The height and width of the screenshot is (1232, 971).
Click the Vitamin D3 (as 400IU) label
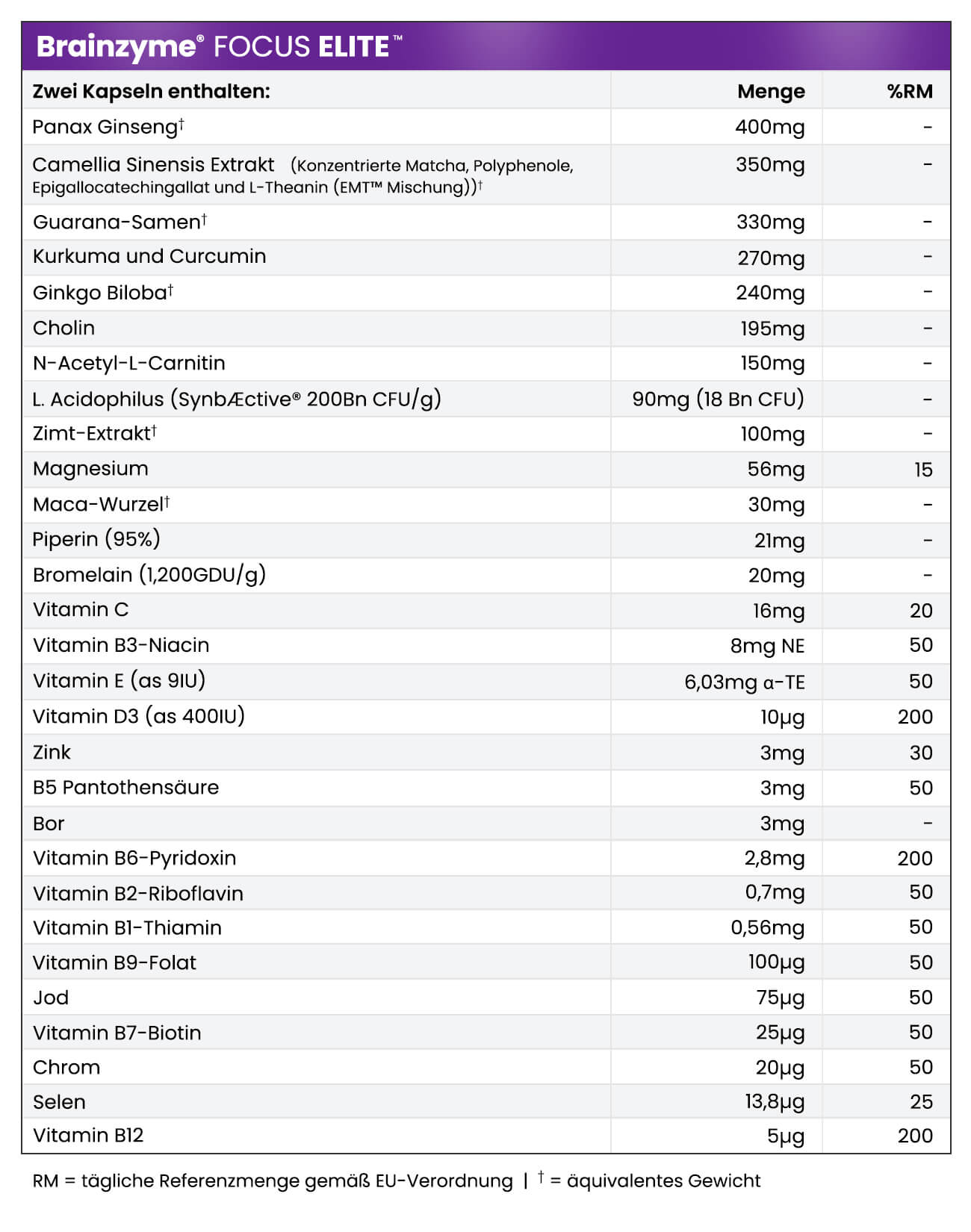click(x=139, y=717)
